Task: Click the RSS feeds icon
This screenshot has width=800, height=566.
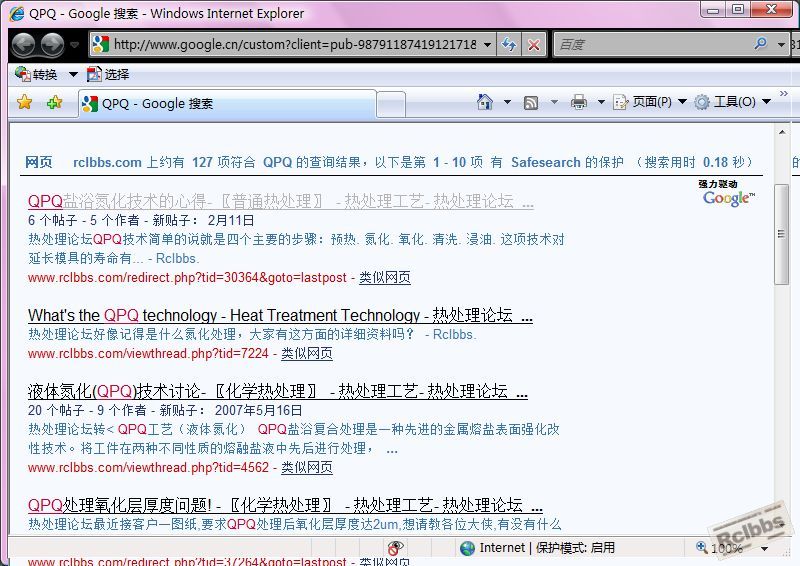Action: pos(531,103)
